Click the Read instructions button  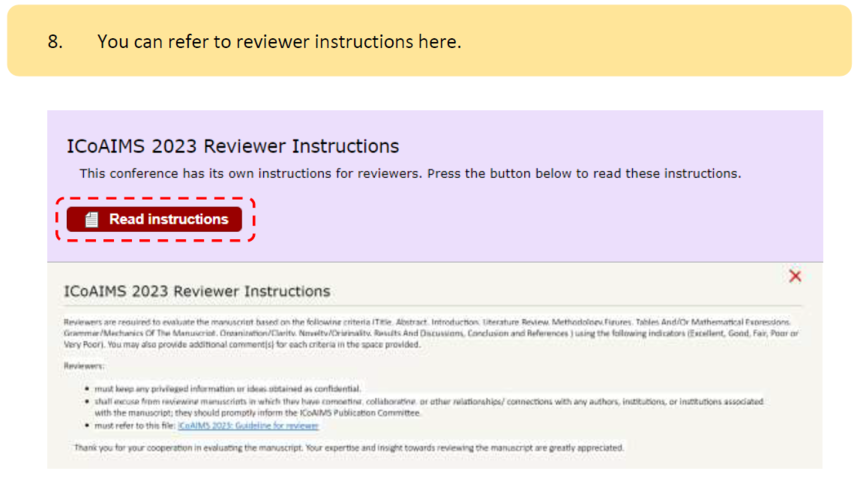[x=154, y=219]
